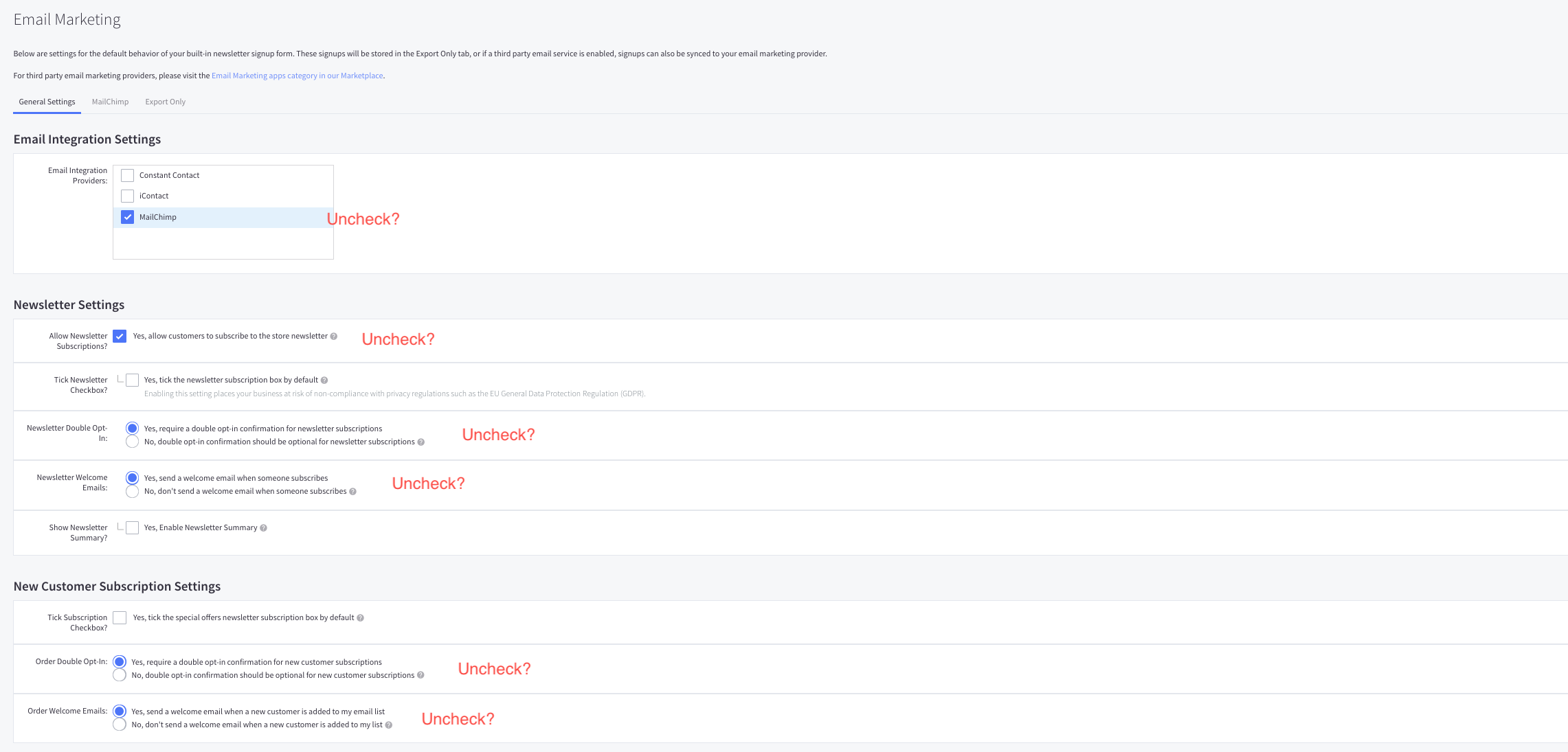Image resolution: width=1568 pixels, height=752 pixels.
Task: Click the GDPR non-compliance warning text
Action: point(394,394)
